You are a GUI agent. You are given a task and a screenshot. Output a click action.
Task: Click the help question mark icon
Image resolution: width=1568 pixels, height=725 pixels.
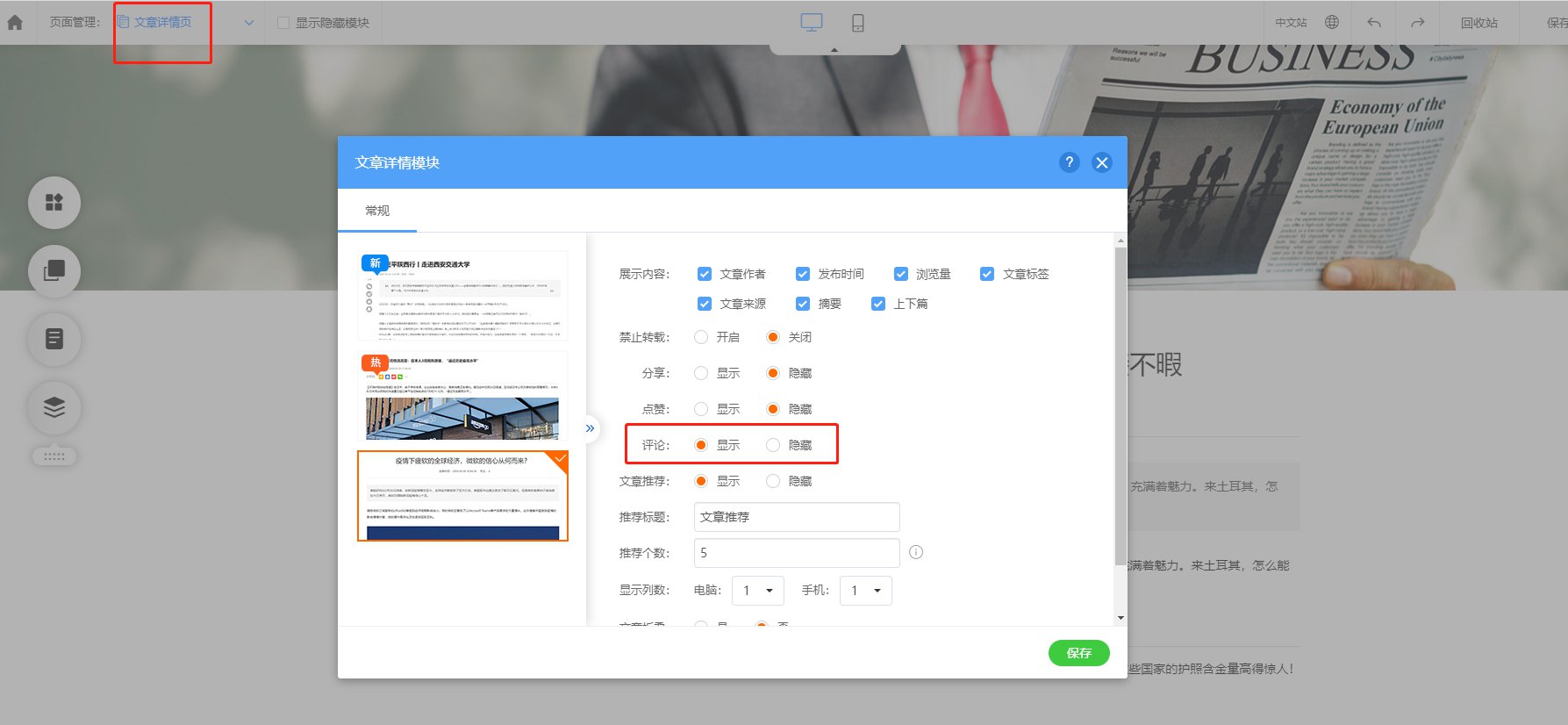point(1069,162)
